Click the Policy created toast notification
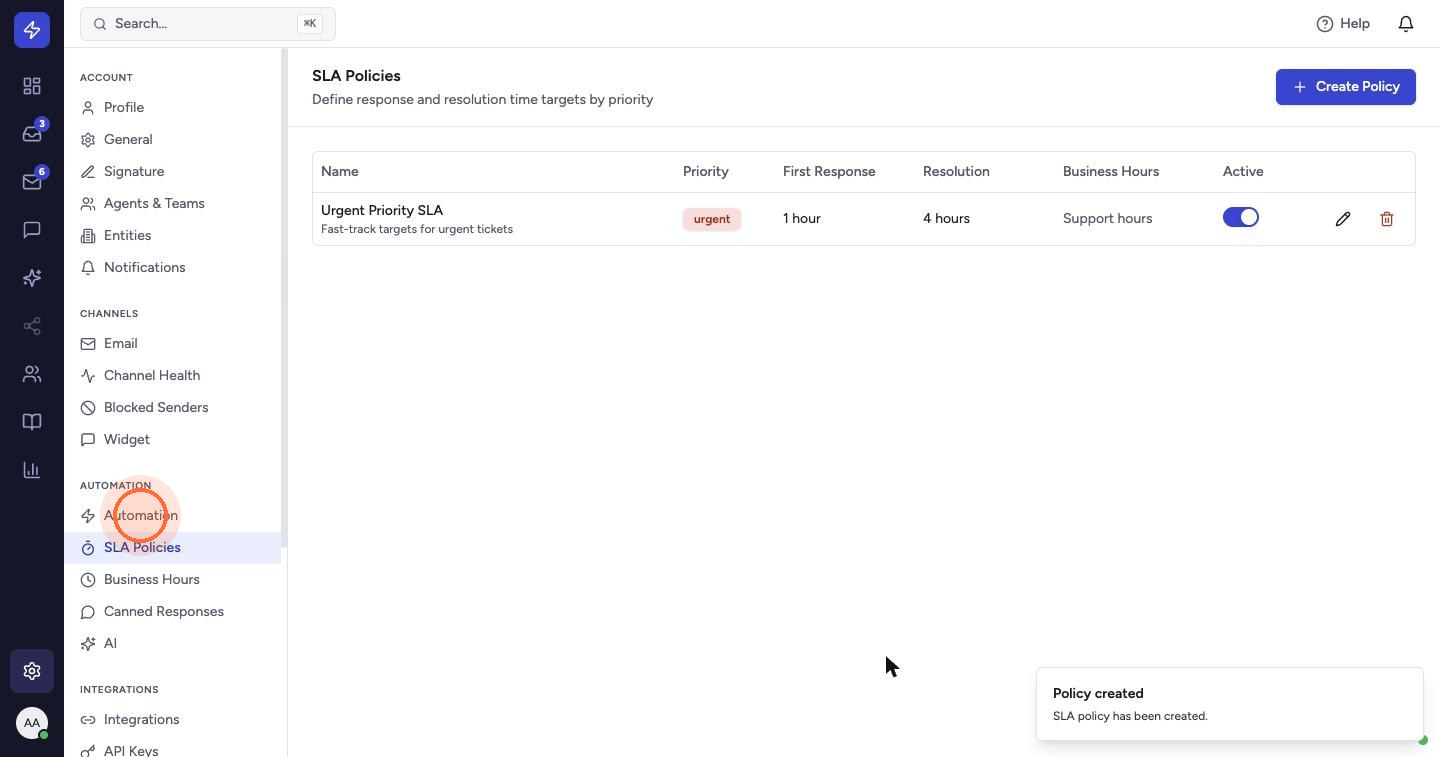The image size is (1440, 757). [1230, 704]
